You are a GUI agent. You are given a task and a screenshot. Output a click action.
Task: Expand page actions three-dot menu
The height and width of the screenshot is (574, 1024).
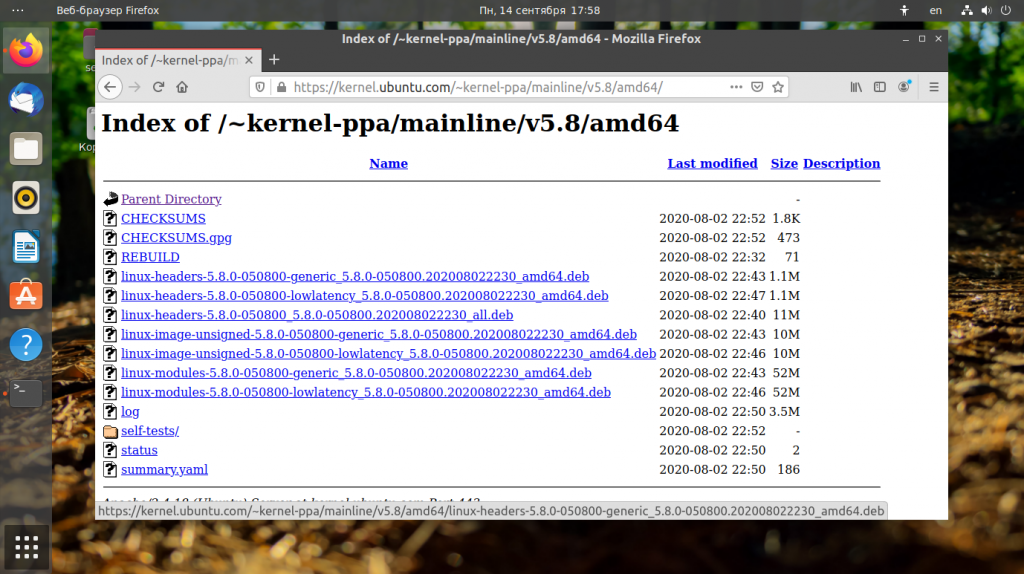click(736, 87)
